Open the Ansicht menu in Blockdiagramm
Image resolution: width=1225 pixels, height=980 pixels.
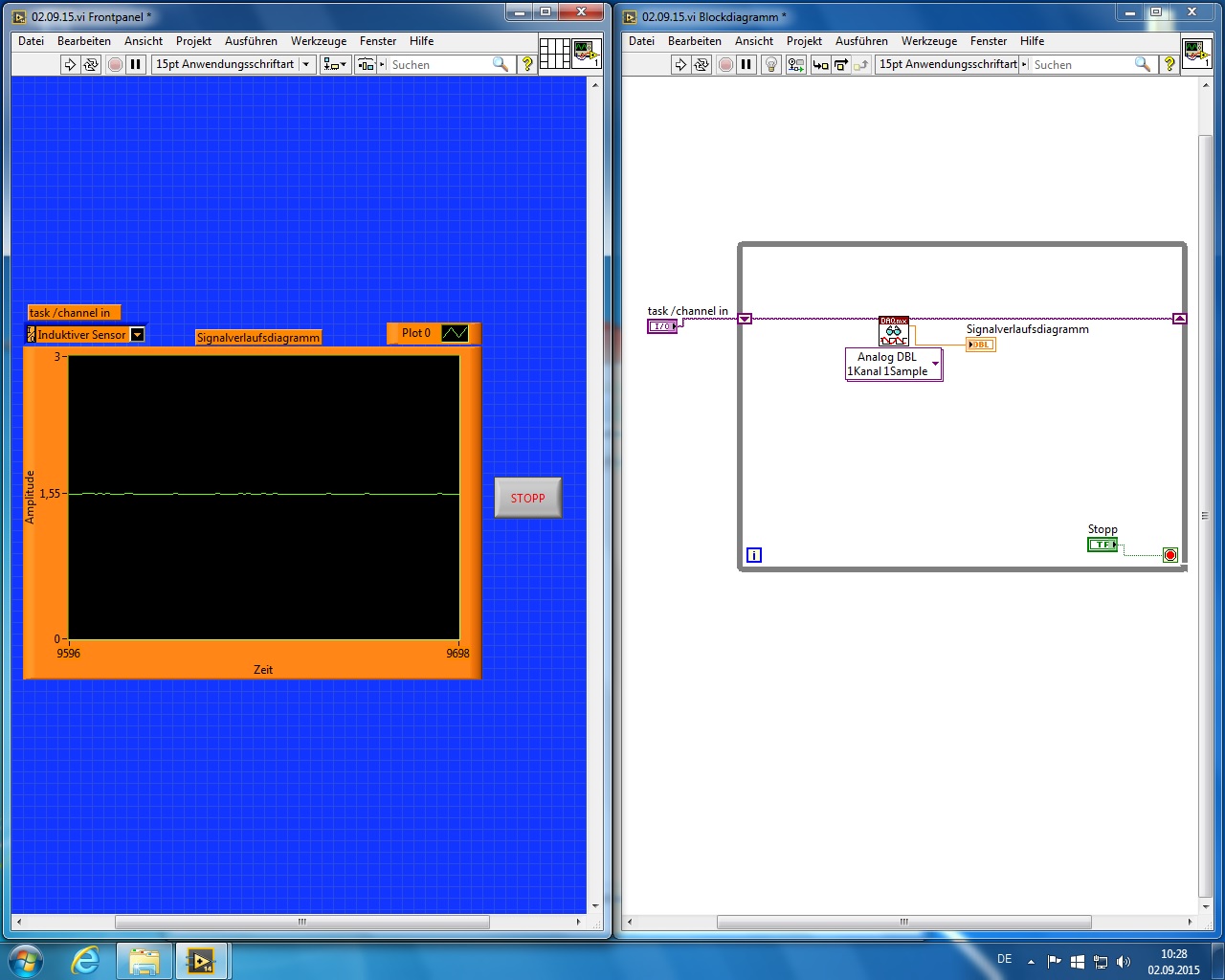pos(754,41)
